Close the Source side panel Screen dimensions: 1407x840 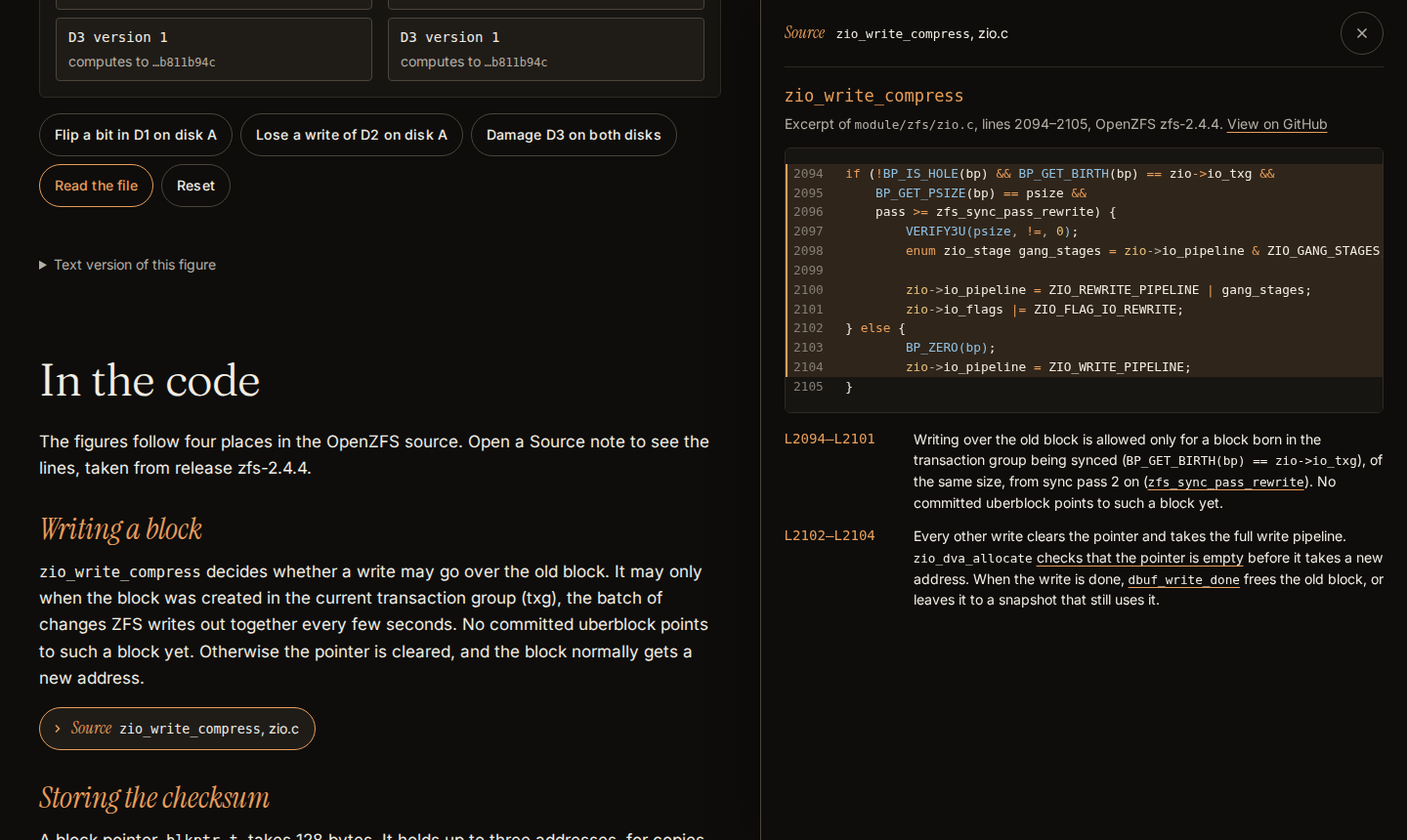click(x=1361, y=33)
